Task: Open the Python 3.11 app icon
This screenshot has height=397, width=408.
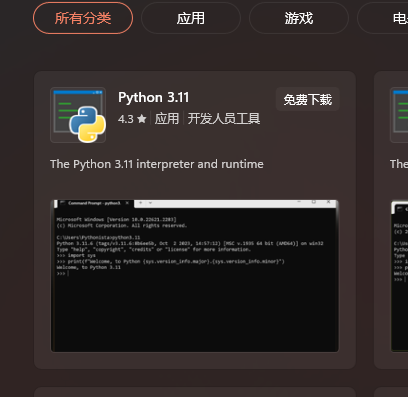Action: click(x=78, y=115)
